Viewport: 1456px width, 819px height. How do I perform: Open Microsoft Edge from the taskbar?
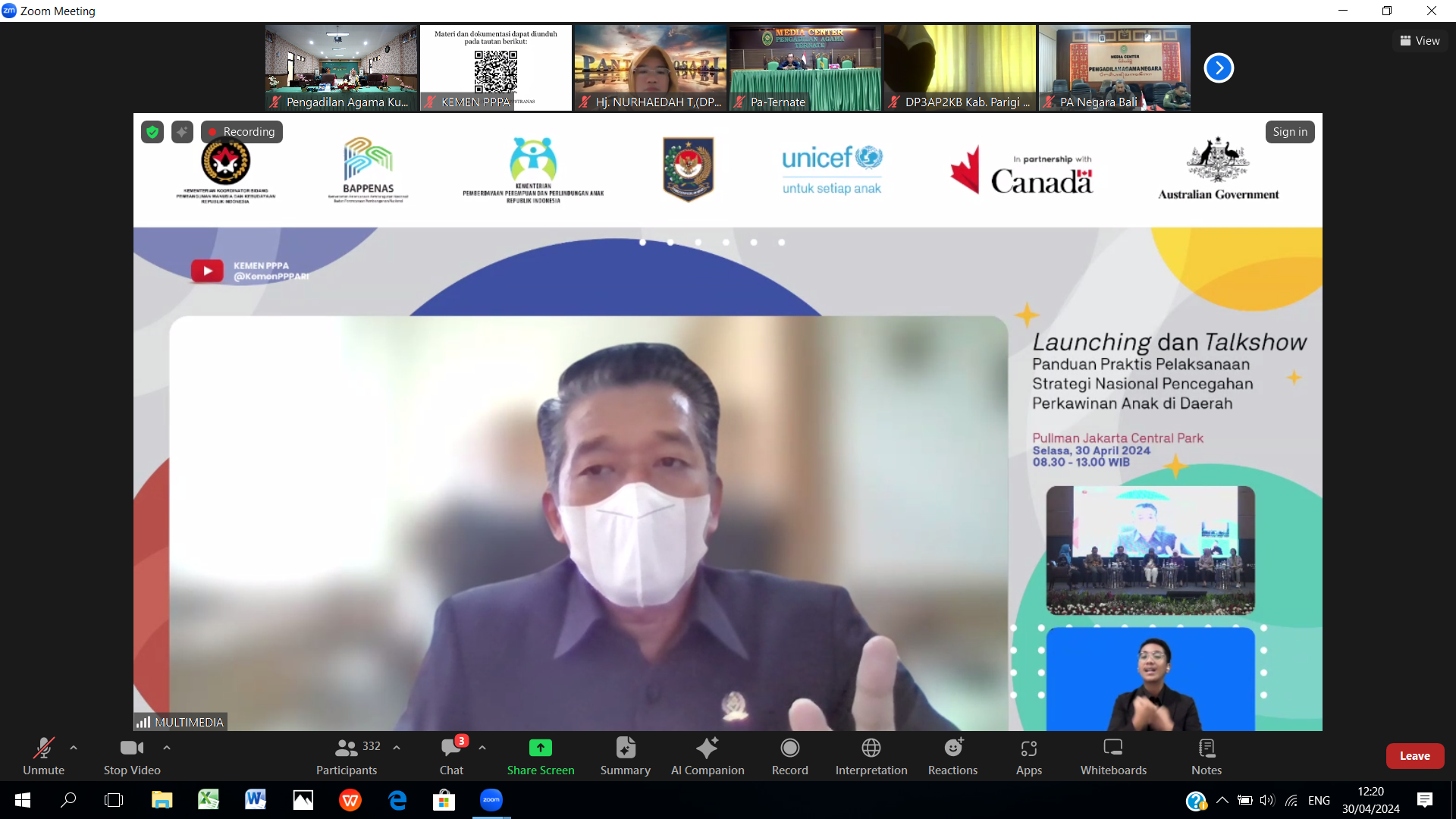pos(397,800)
